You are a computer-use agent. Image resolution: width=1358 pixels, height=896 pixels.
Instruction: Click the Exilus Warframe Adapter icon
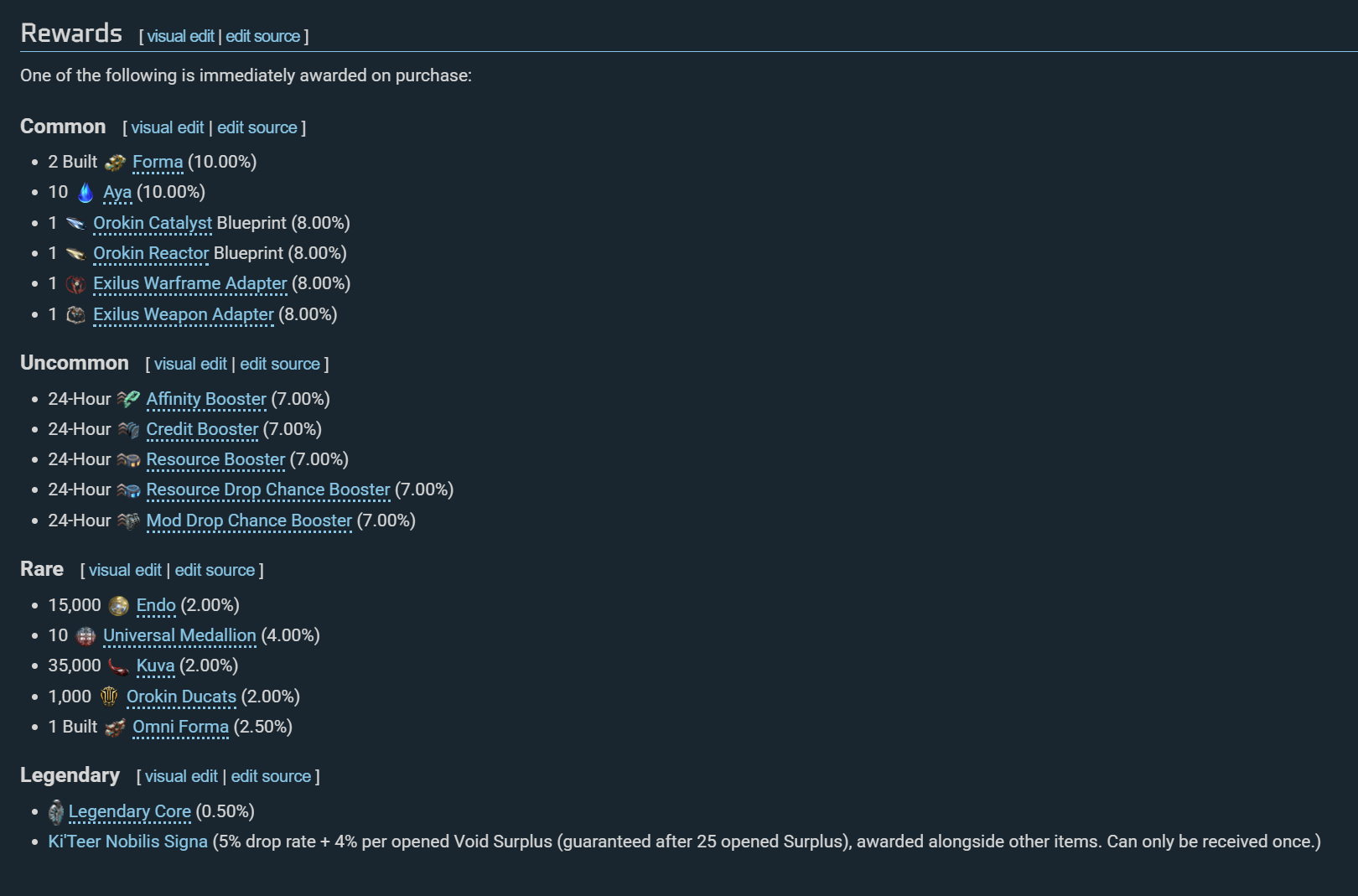pyautogui.click(x=75, y=285)
